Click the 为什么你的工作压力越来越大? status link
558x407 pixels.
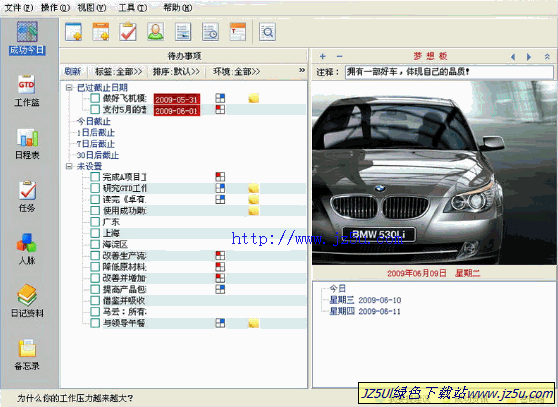coord(75,398)
